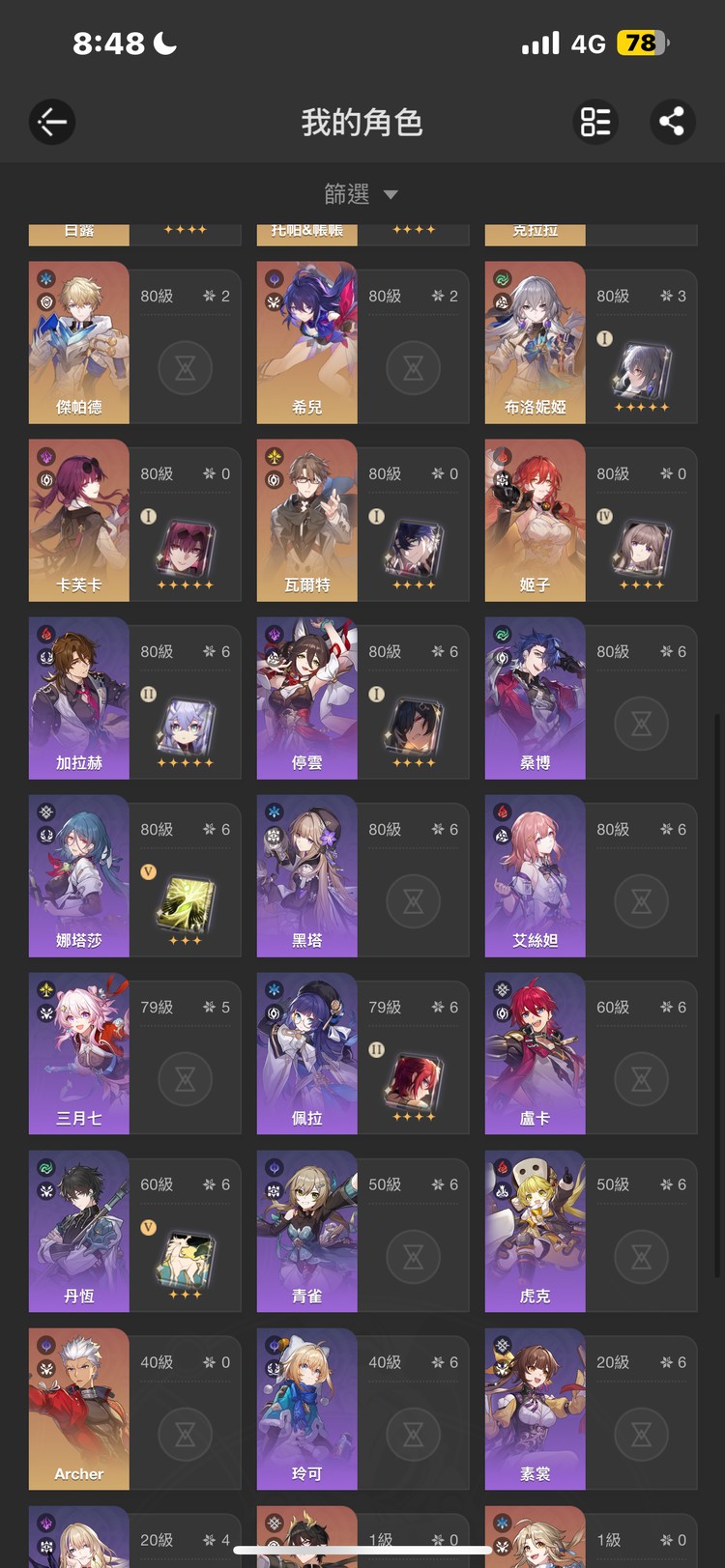Image resolution: width=725 pixels, height=1568 pixels.
Task: Tap 卡芙卡's equipped light cone icon
Action: [x=186, y=550]
